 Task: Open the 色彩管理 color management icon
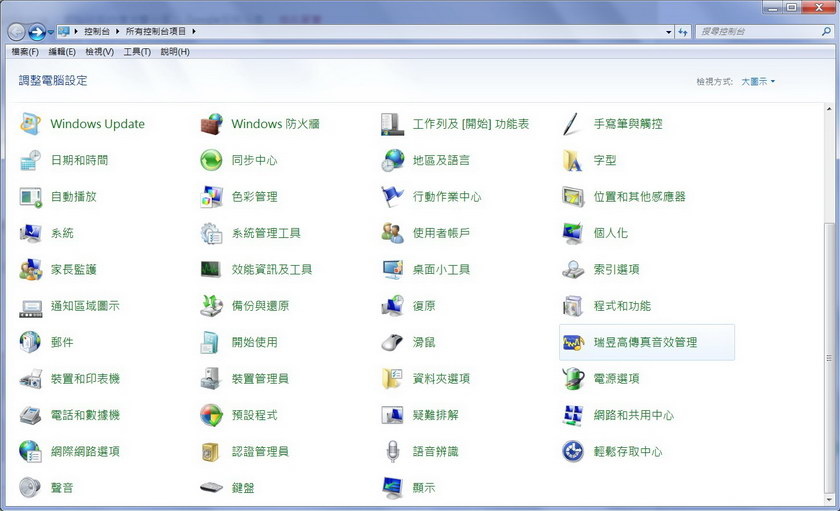[211, 197]
